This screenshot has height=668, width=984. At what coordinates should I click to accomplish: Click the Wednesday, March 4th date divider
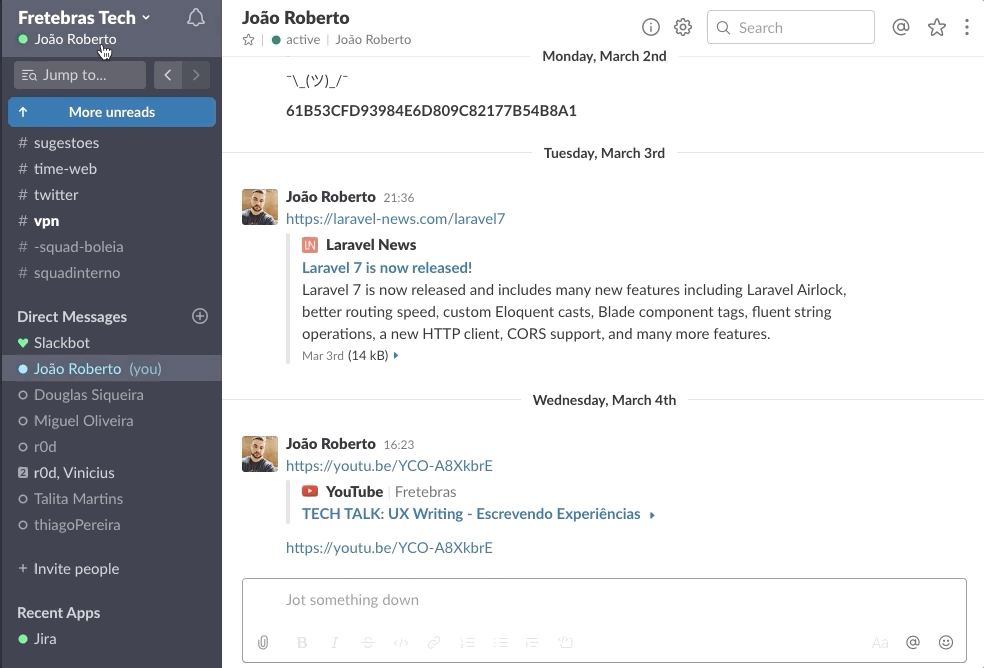604,401
